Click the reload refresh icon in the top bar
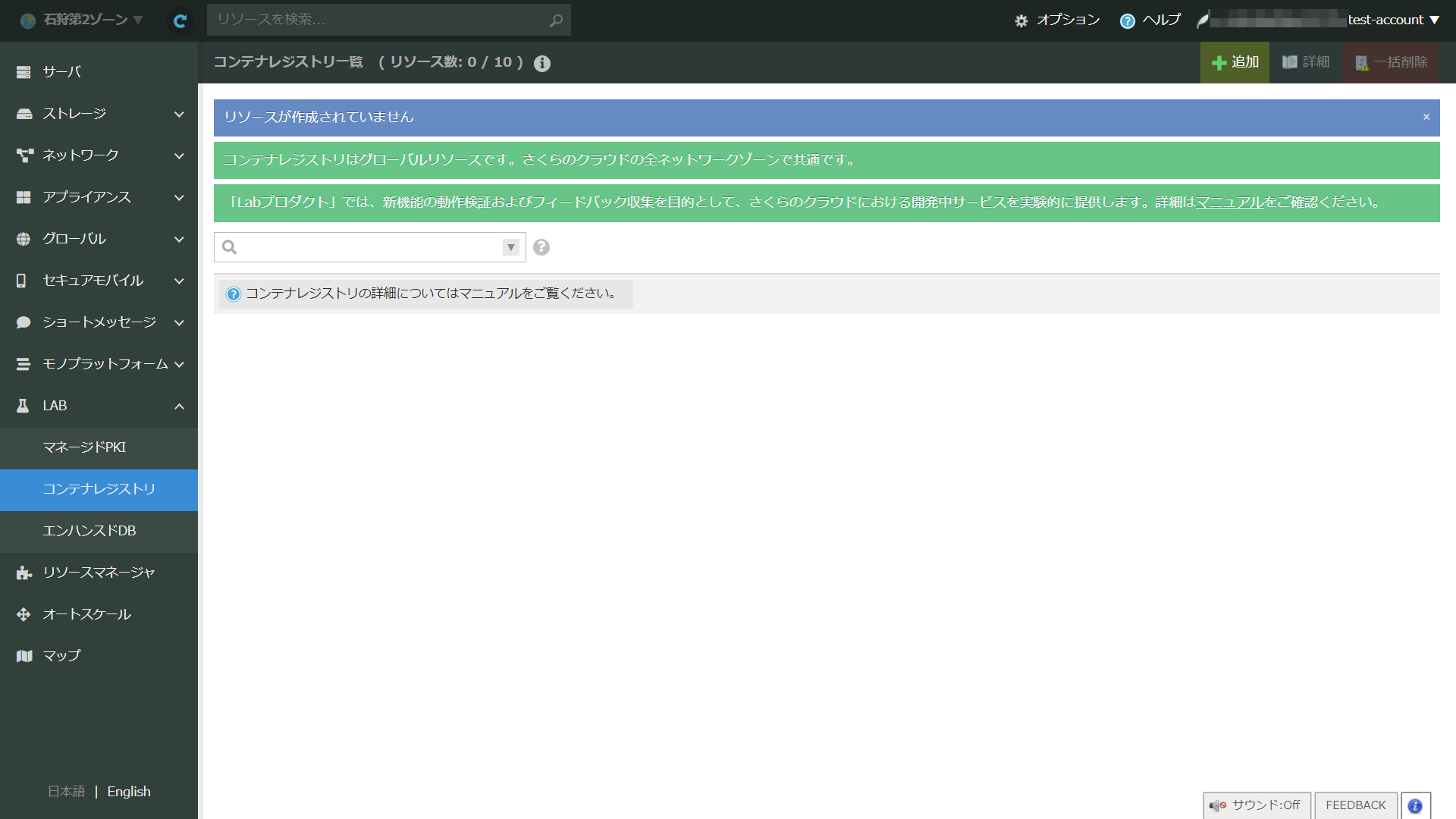Image resolution: width=1456 pixels, height=819 pixels. pyautogui.click(x=180, y=20)
